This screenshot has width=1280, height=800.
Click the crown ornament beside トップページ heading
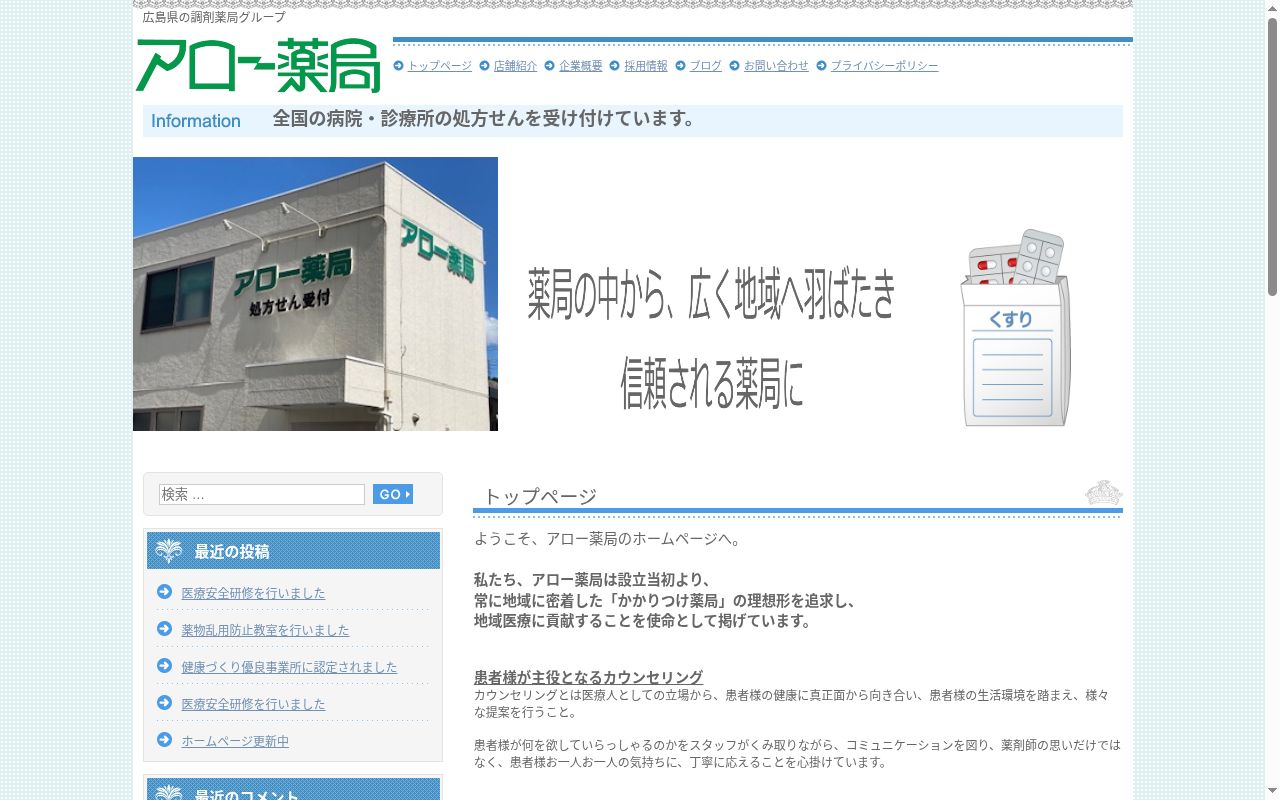(1103, 493)
